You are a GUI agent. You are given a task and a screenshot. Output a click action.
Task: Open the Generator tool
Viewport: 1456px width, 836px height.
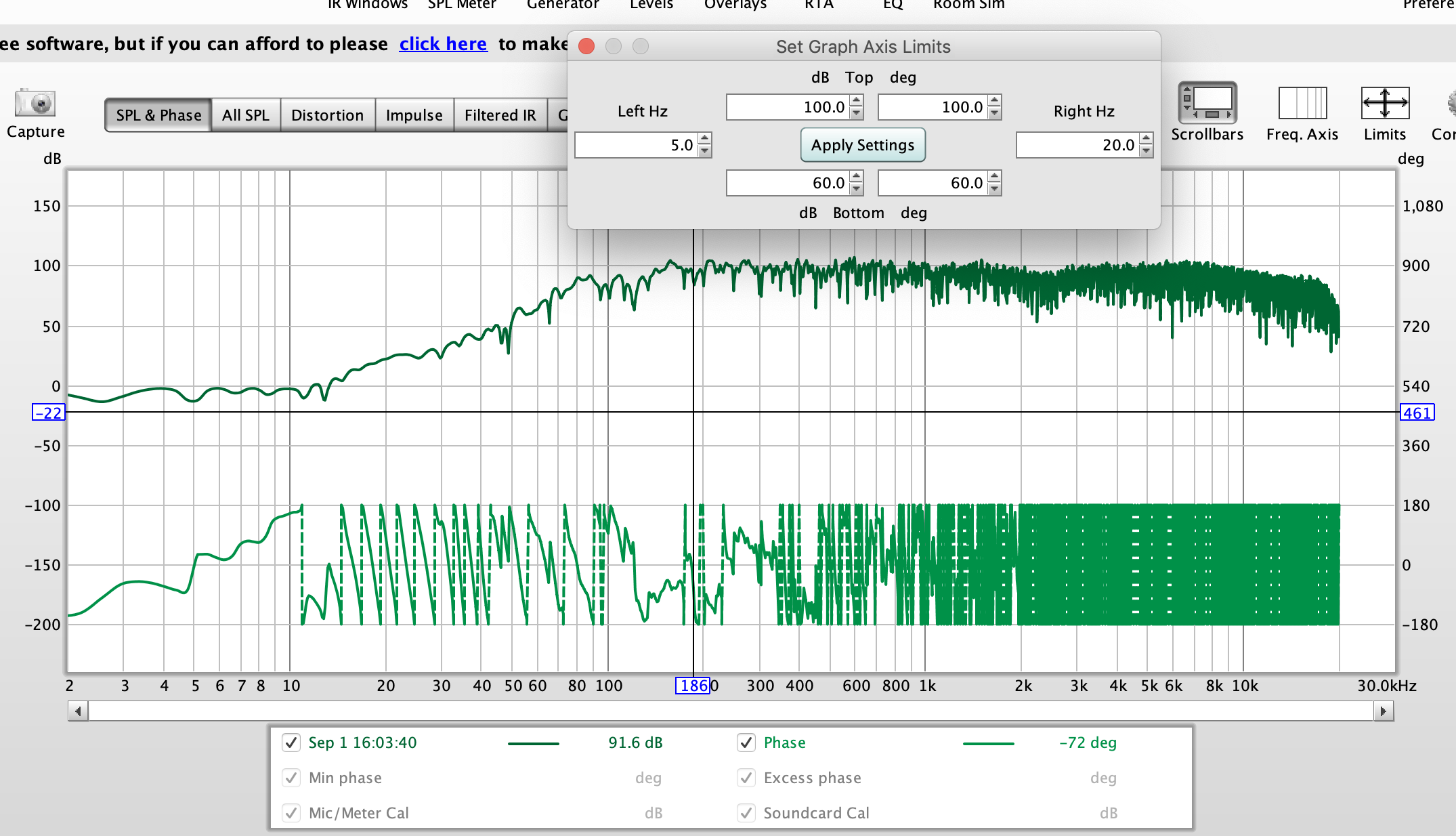(563, 5)
